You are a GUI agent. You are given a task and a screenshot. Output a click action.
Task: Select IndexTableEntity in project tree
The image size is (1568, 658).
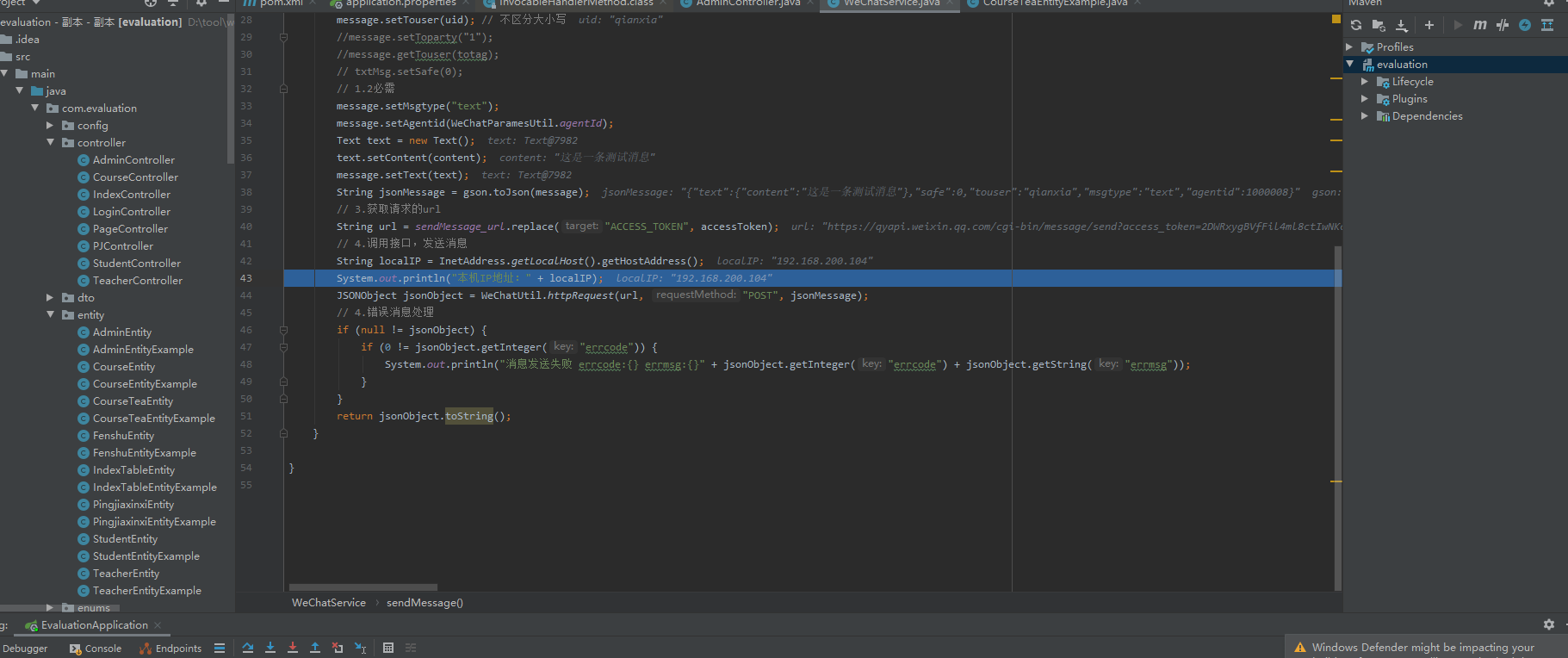(x=126, y=470)
